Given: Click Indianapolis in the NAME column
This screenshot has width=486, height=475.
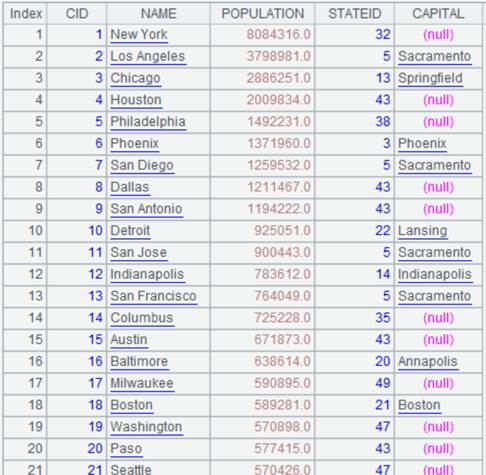Looking at the screenshot, I should click(x=147, y=274).
